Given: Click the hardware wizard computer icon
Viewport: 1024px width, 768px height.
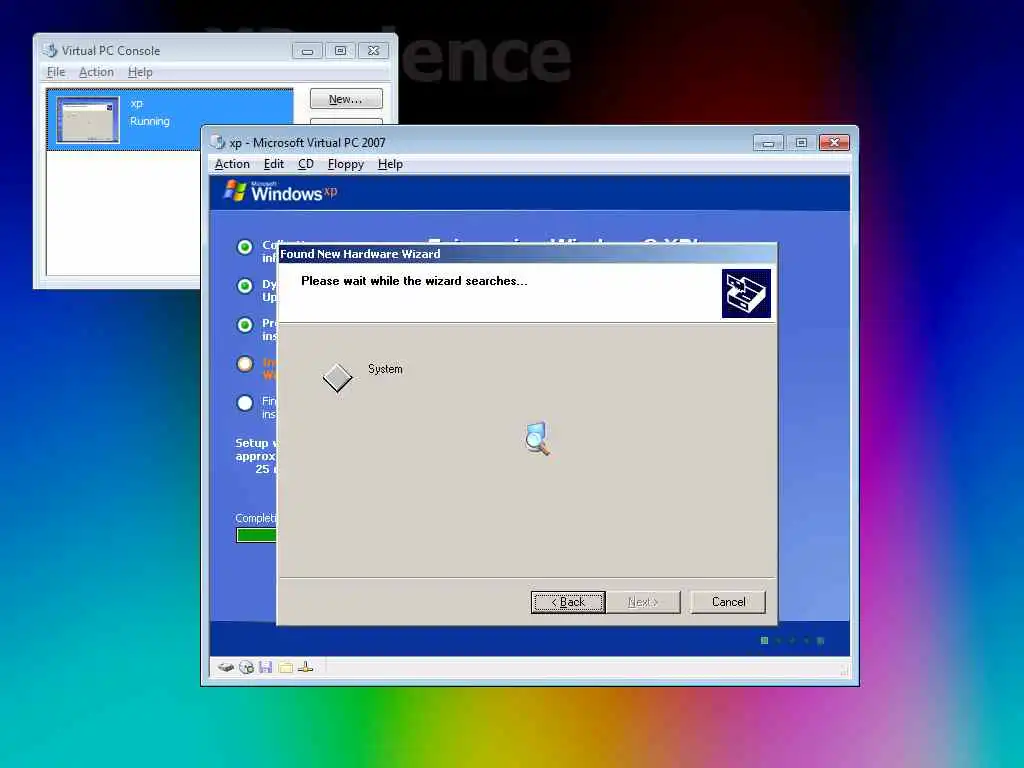Looking at the screenshot, I should 746,293.
